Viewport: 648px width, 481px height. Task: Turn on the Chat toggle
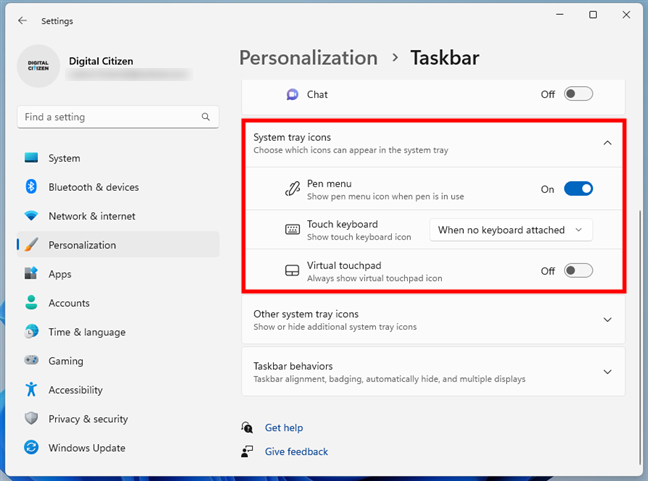click(578, 95)
